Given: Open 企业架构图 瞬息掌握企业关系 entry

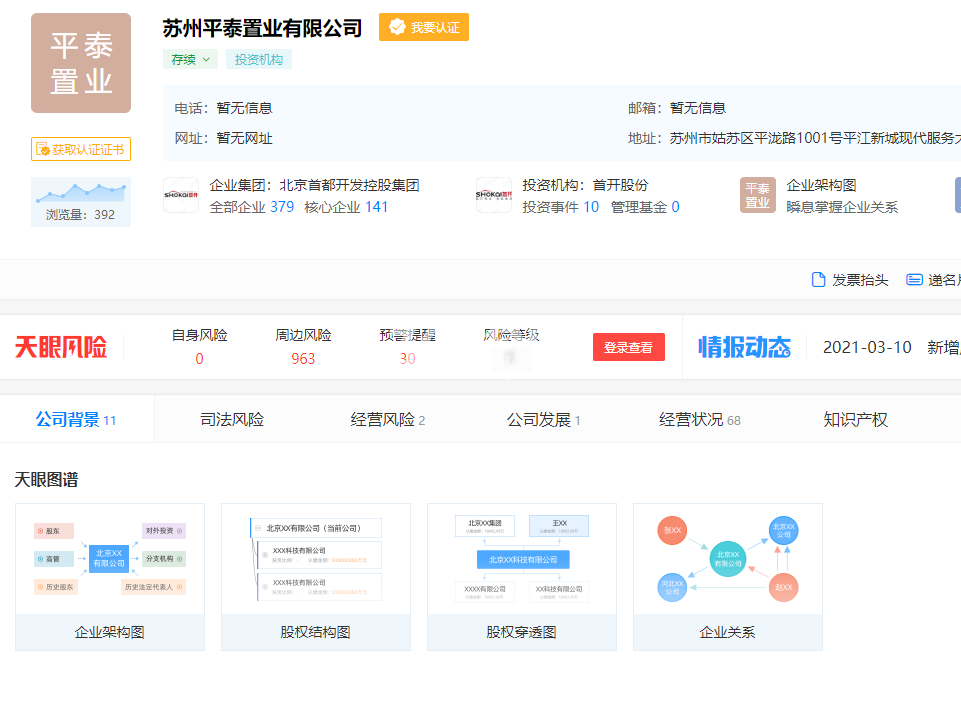Looking at the screenshot, I should (x=842, y=196).
